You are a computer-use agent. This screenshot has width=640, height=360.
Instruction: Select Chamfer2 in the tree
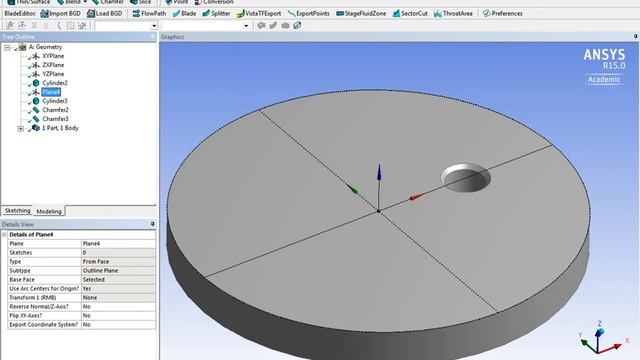(x=55, y=110)
